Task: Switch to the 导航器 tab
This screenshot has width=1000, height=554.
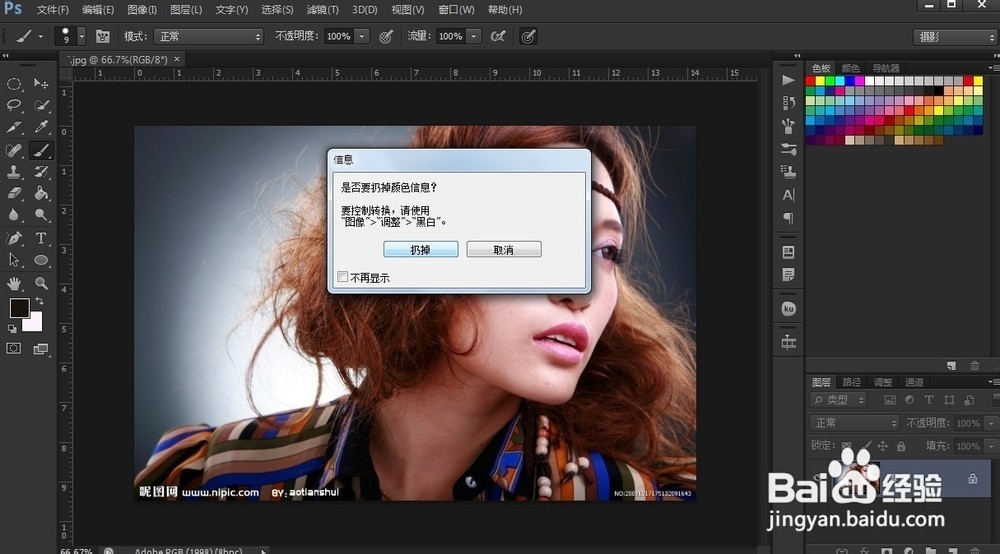Action: click(886, 68)
